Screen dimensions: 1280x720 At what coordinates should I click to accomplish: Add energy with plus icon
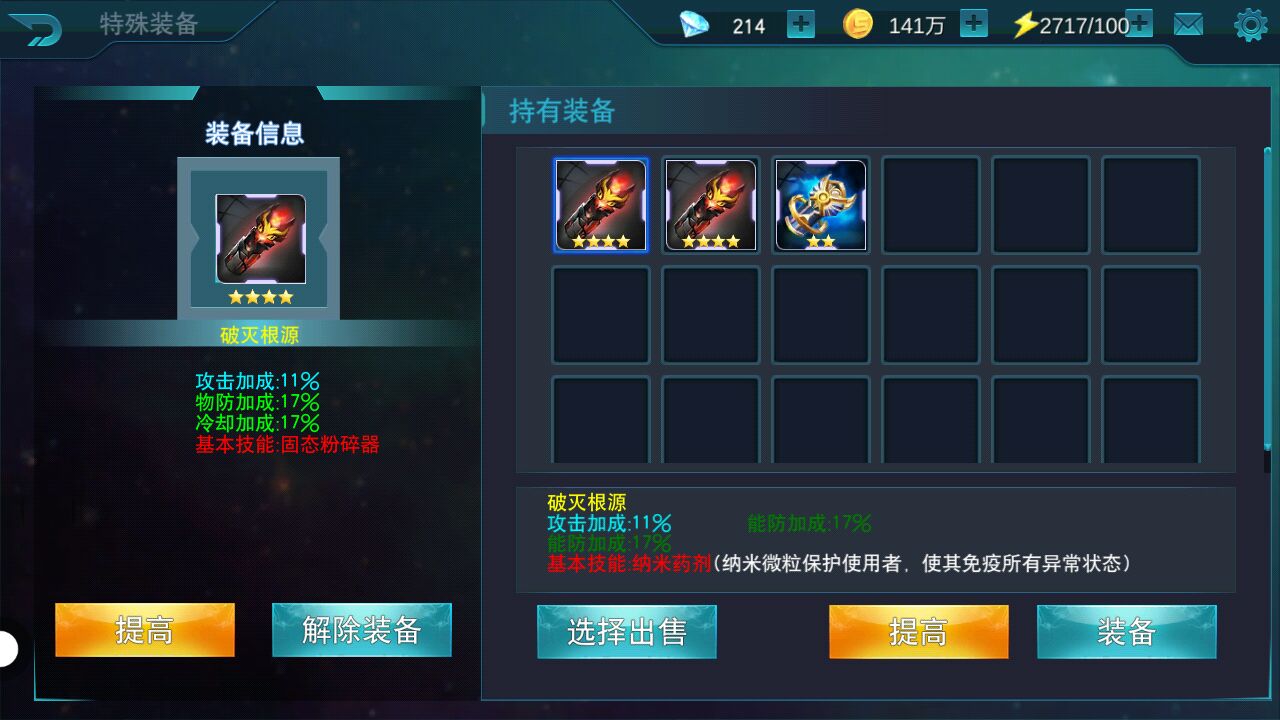coord(1139,24)
